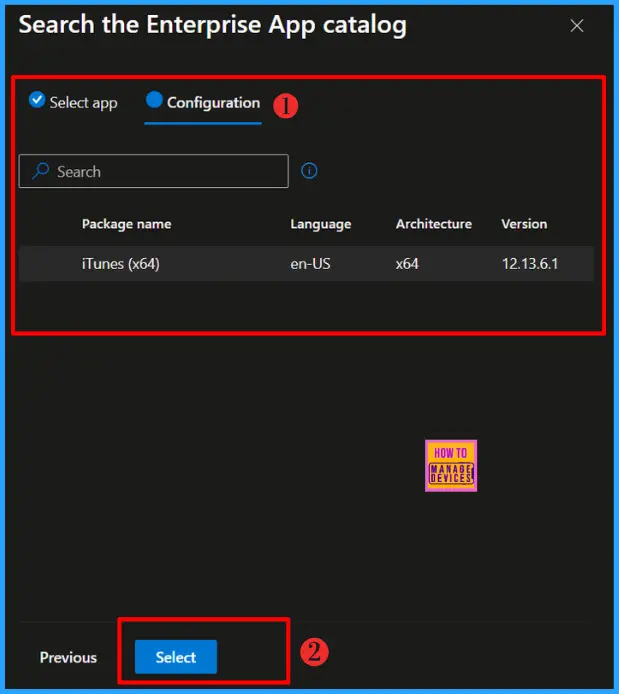Click the x64 architecture cell
The height and width of the screenshot is (694, 619).
point(407,264)
